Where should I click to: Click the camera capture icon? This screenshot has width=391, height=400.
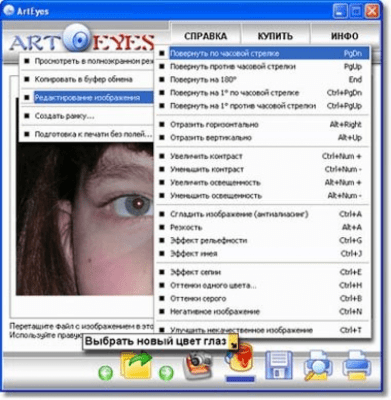pyautogui.click(x=198, y=366)
